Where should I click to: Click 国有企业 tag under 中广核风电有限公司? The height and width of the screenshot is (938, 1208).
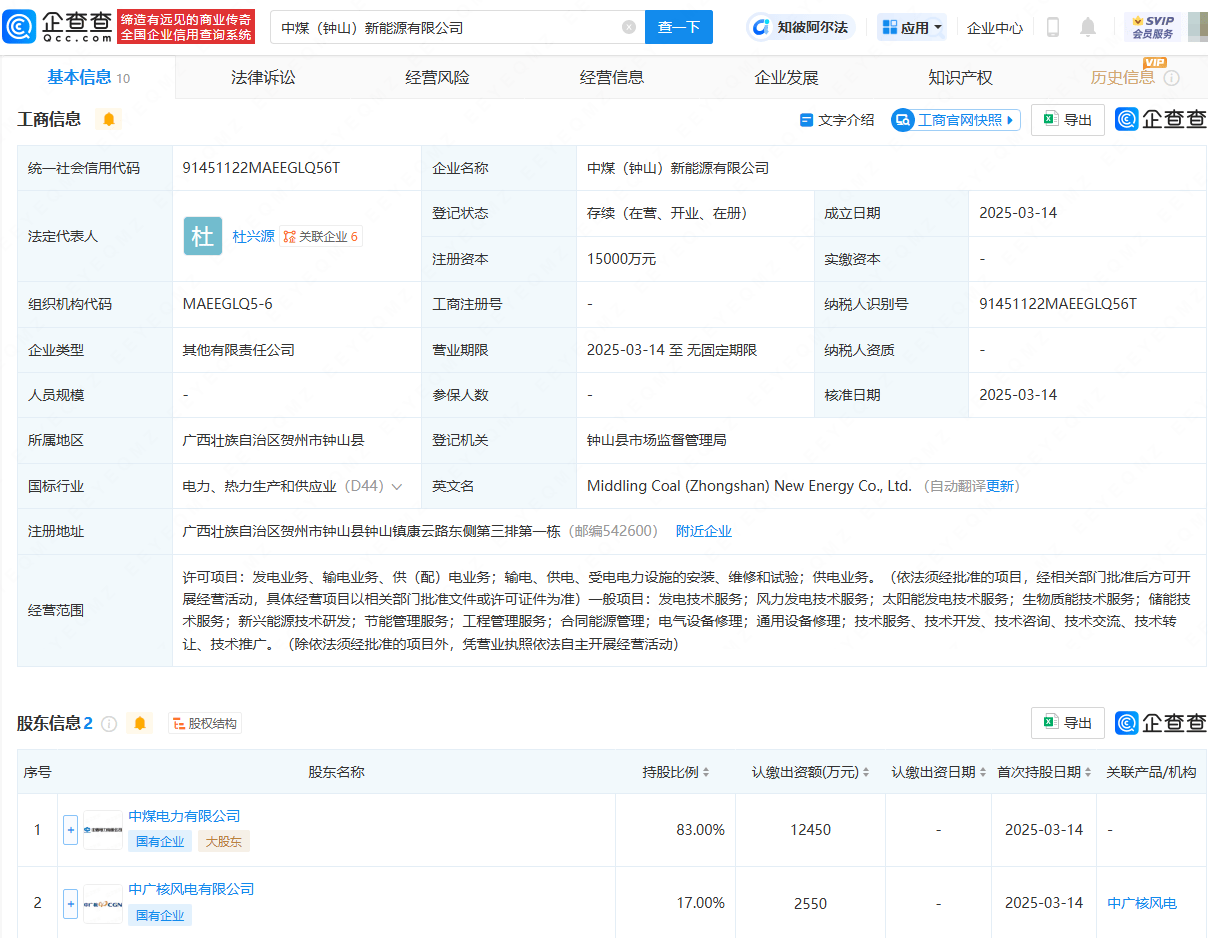tap(160, 915)
